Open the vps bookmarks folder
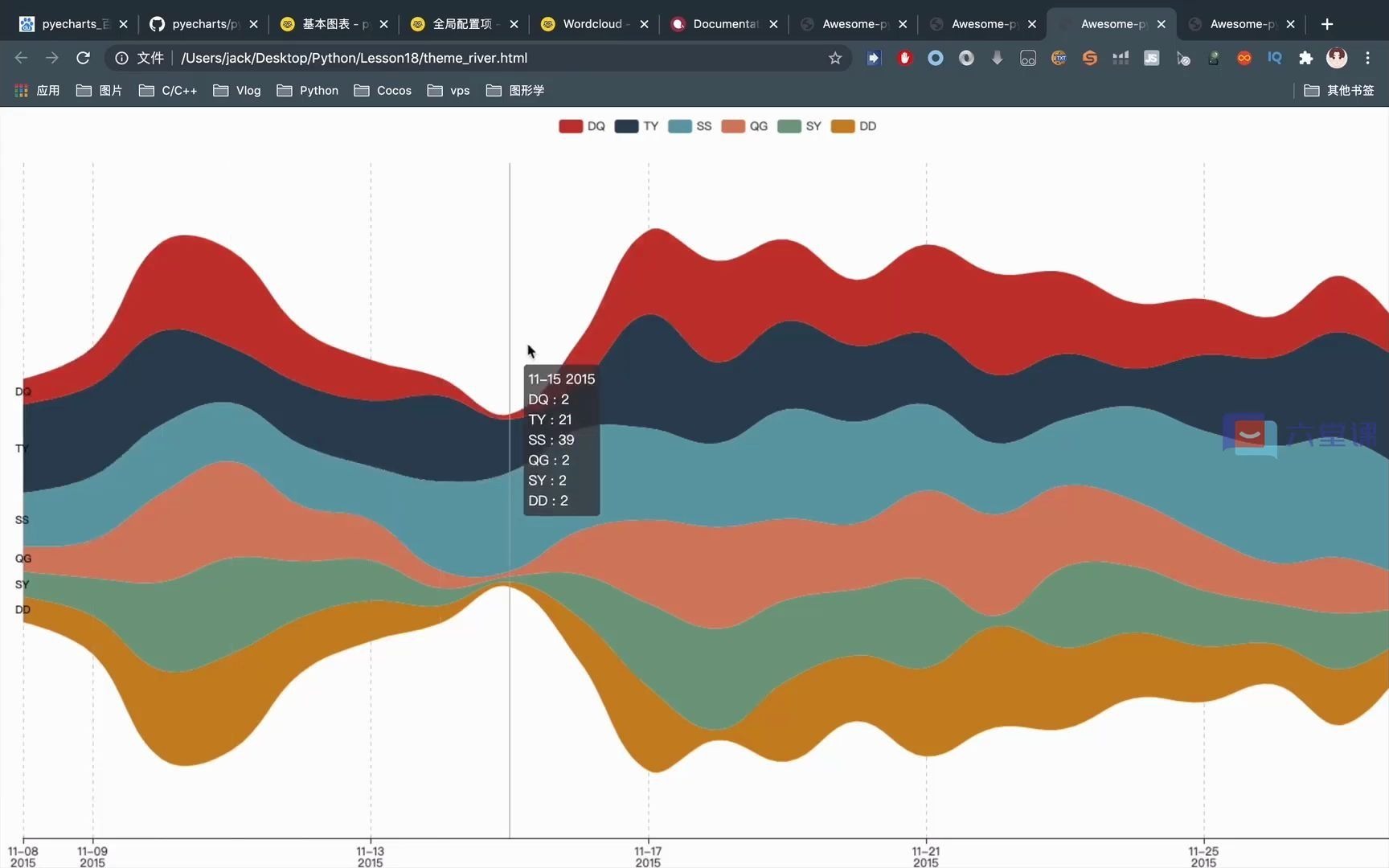The width and height of the screenshot is (1389, 868). pos(449,90)
